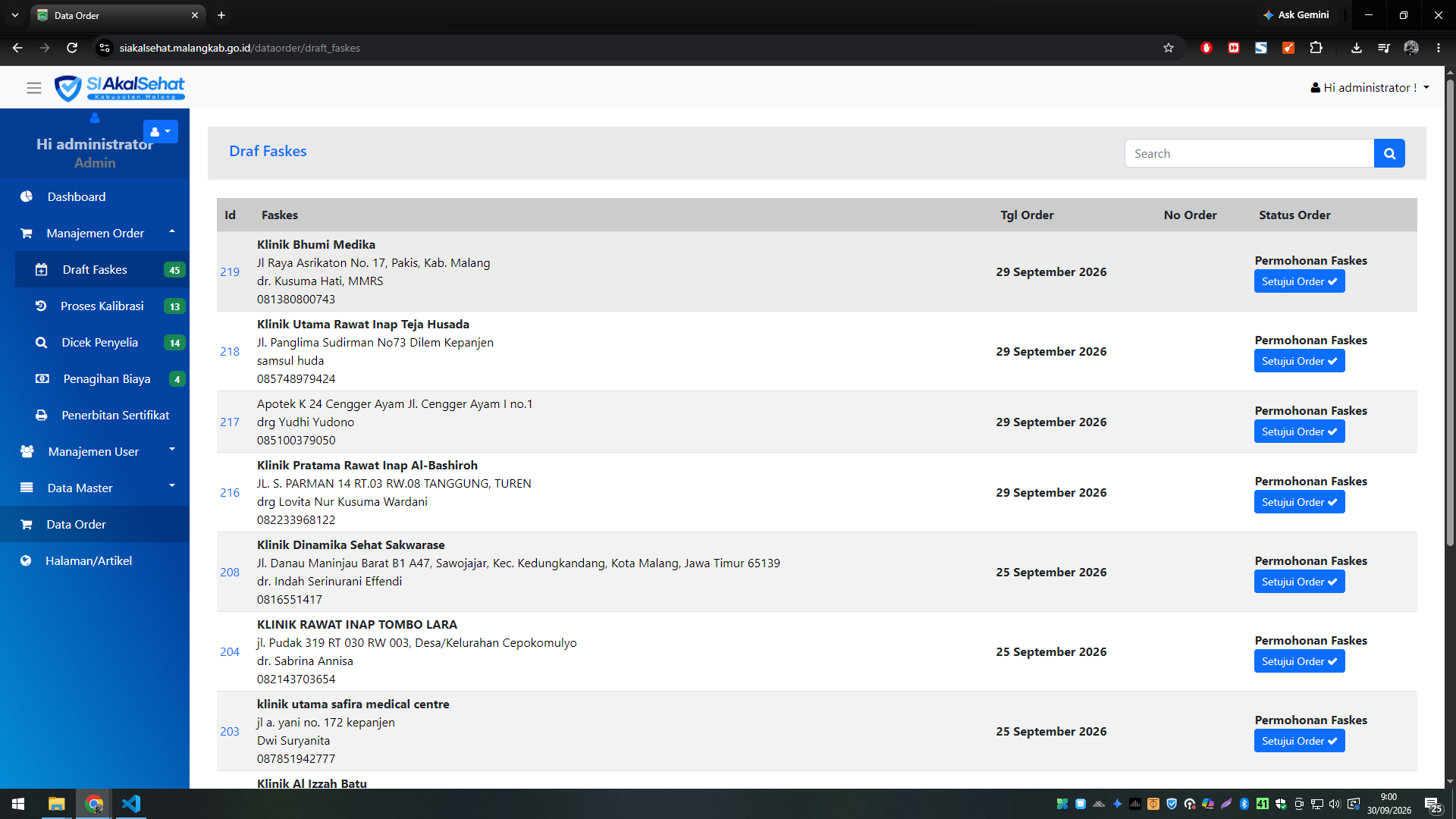Image resolution: width=1456 pixels, height=819 pixels.
Task: Expand the Manajemen User menu
Action: coord(95,451)
